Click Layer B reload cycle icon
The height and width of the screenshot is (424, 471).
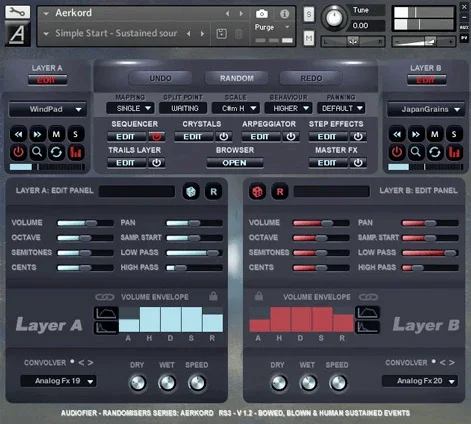[x=435, y=152]
